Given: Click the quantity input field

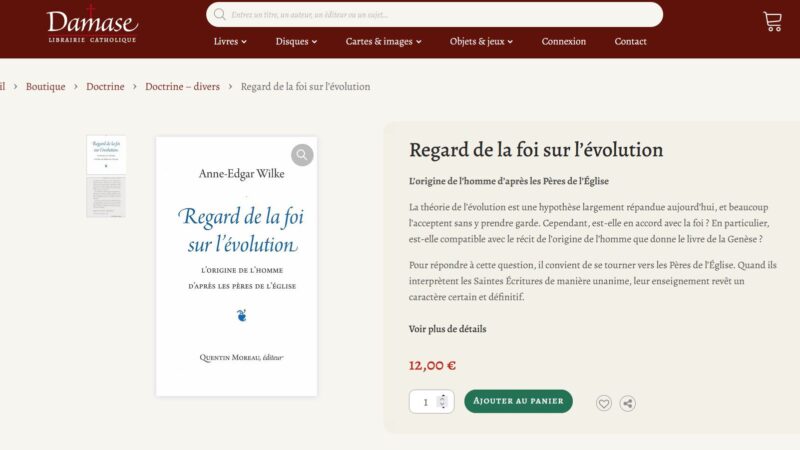Looking at the screenshot, I should (432, 402).
